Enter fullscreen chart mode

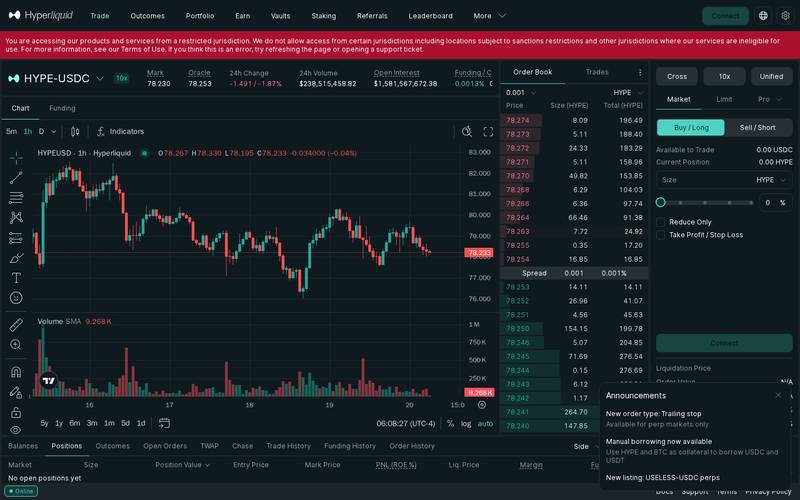[x=488, y=132]
